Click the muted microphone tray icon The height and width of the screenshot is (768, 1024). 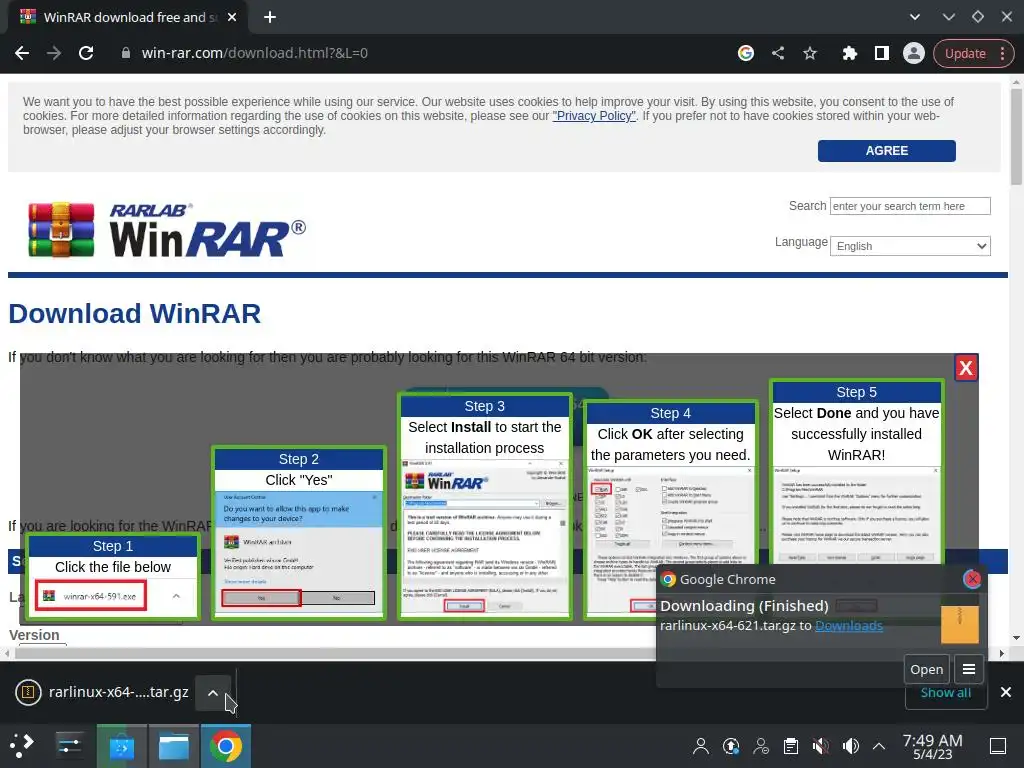820,746
